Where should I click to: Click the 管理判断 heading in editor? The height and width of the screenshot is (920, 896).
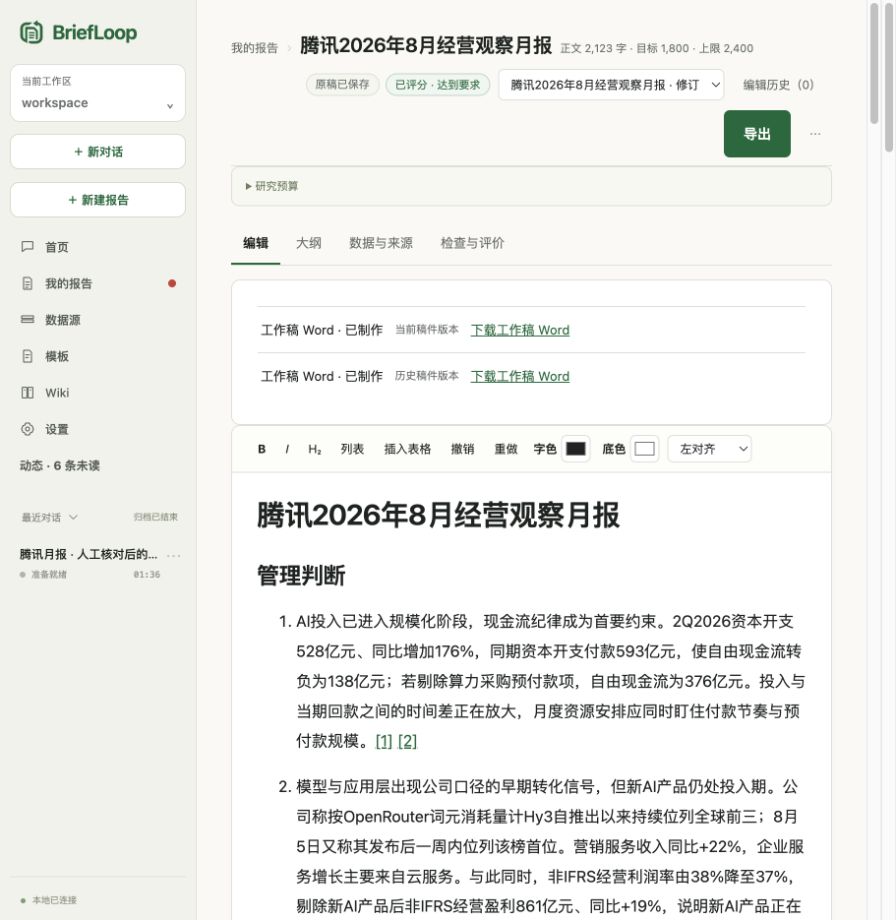click(x=301, y=576)
